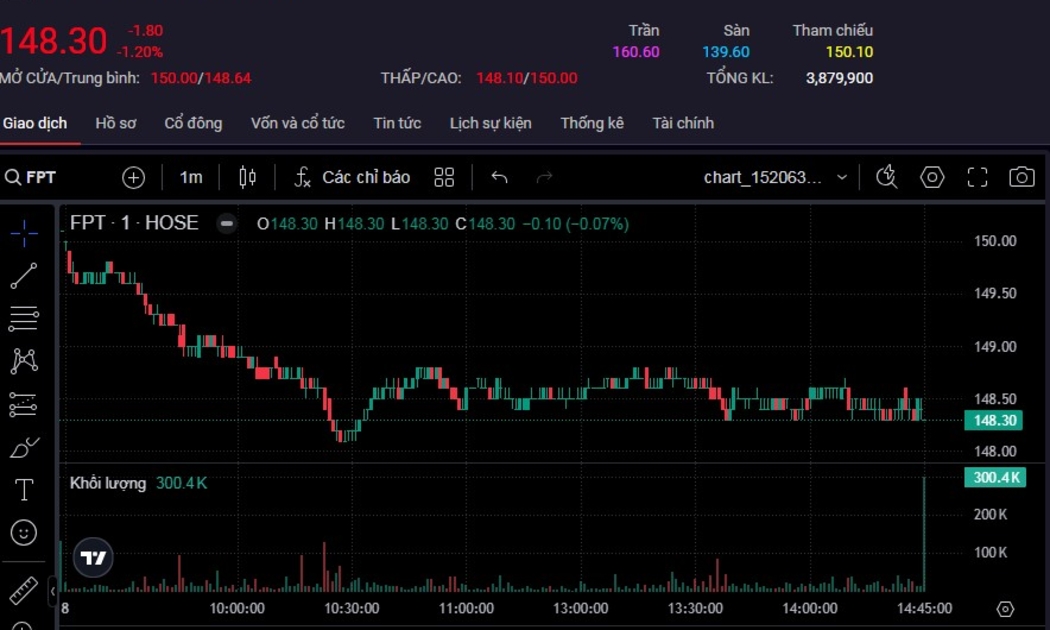Click the undo arrow button
Viewport: 1050px width, 630px height.
click(x=499, y=177)
